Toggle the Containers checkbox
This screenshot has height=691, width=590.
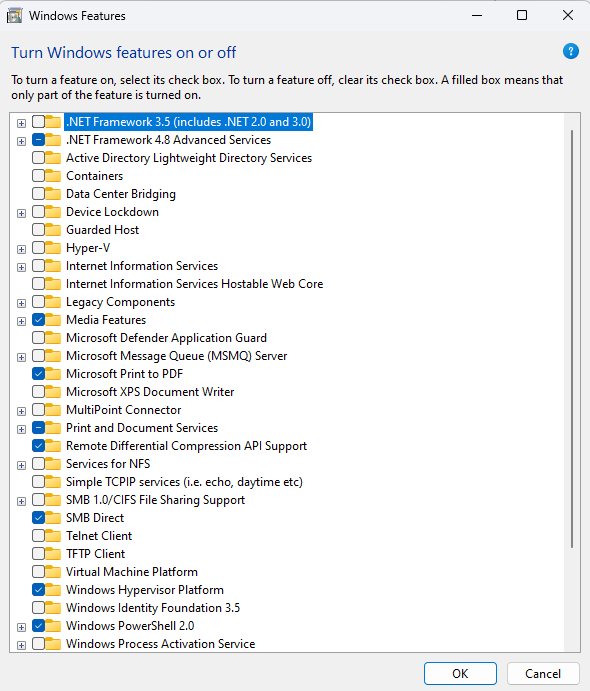pyautogui.click(x=38, y=176)
